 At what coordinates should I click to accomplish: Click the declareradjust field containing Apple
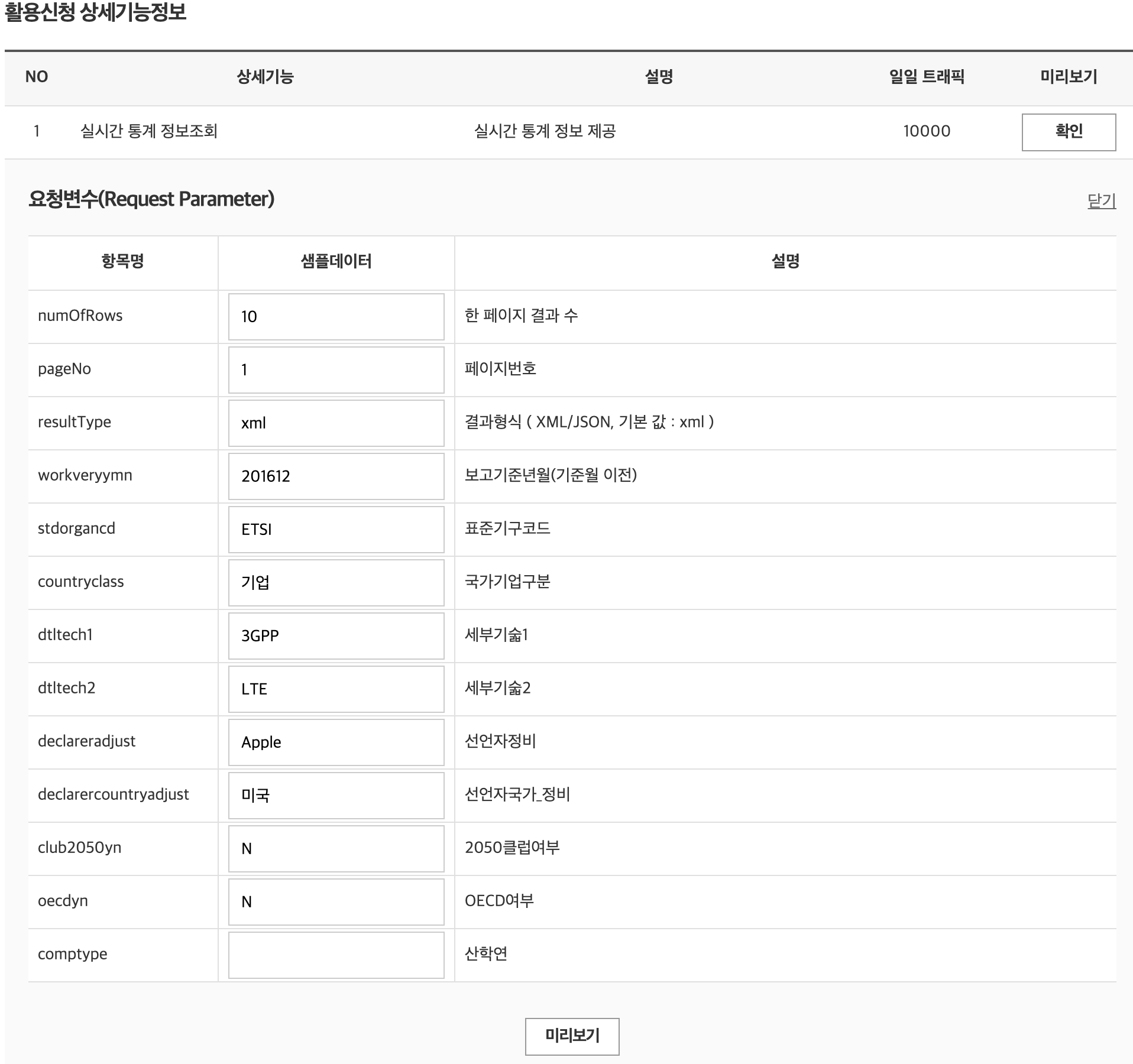335,742
